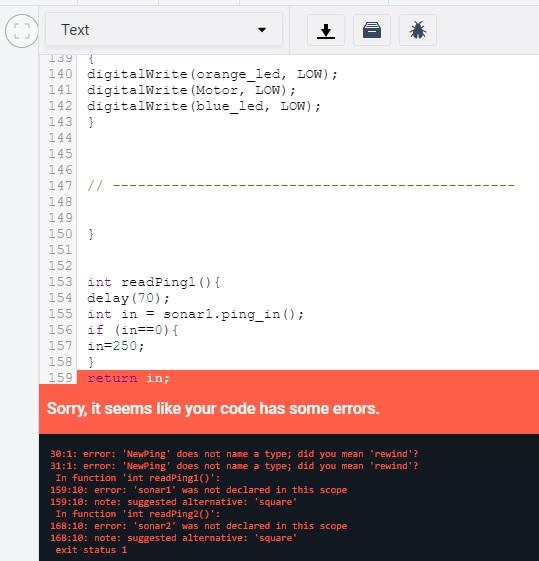Screen dimensions: 539x561
Task: Click line number 140 in gutter
Action: [x=60, y=74]
